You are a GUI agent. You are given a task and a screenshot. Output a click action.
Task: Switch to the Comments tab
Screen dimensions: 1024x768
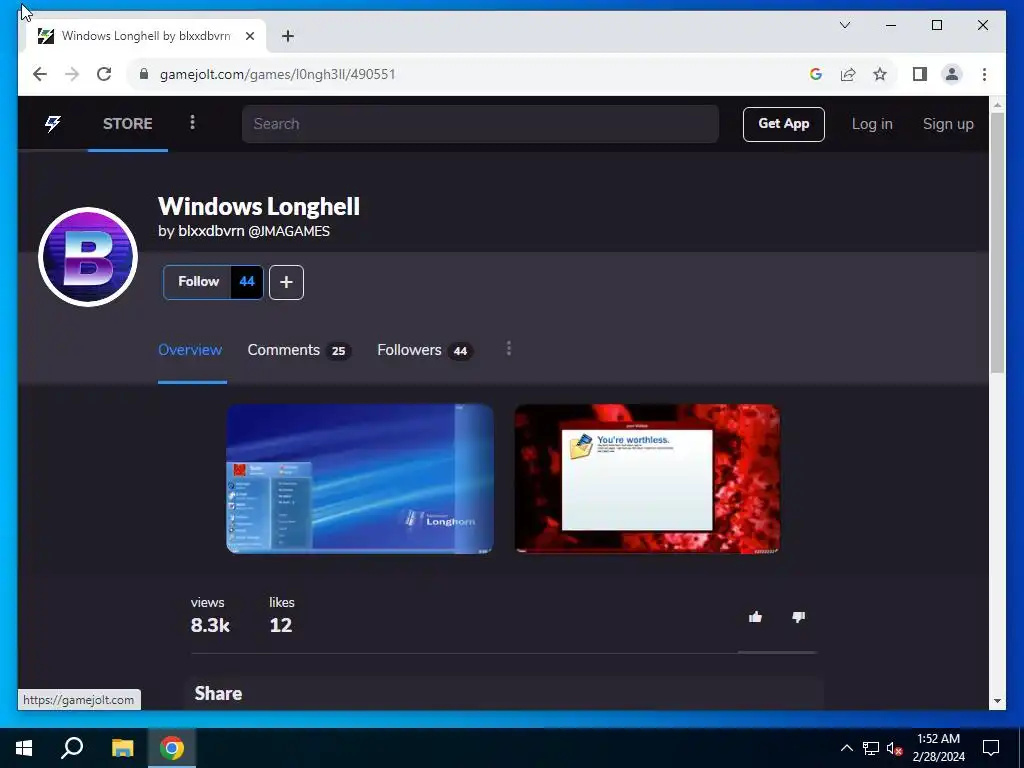[299, 350]
